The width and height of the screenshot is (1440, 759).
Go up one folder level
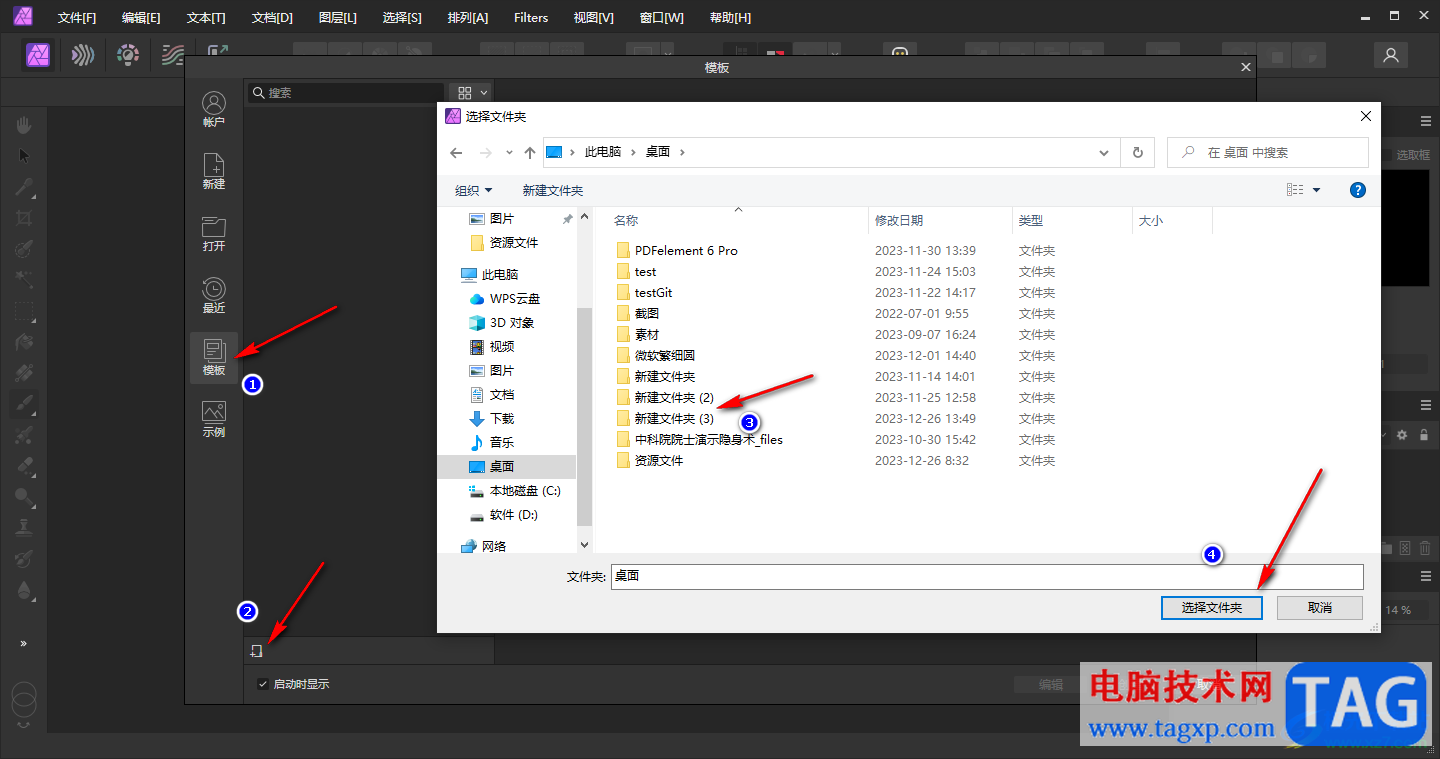pos(530,153)
